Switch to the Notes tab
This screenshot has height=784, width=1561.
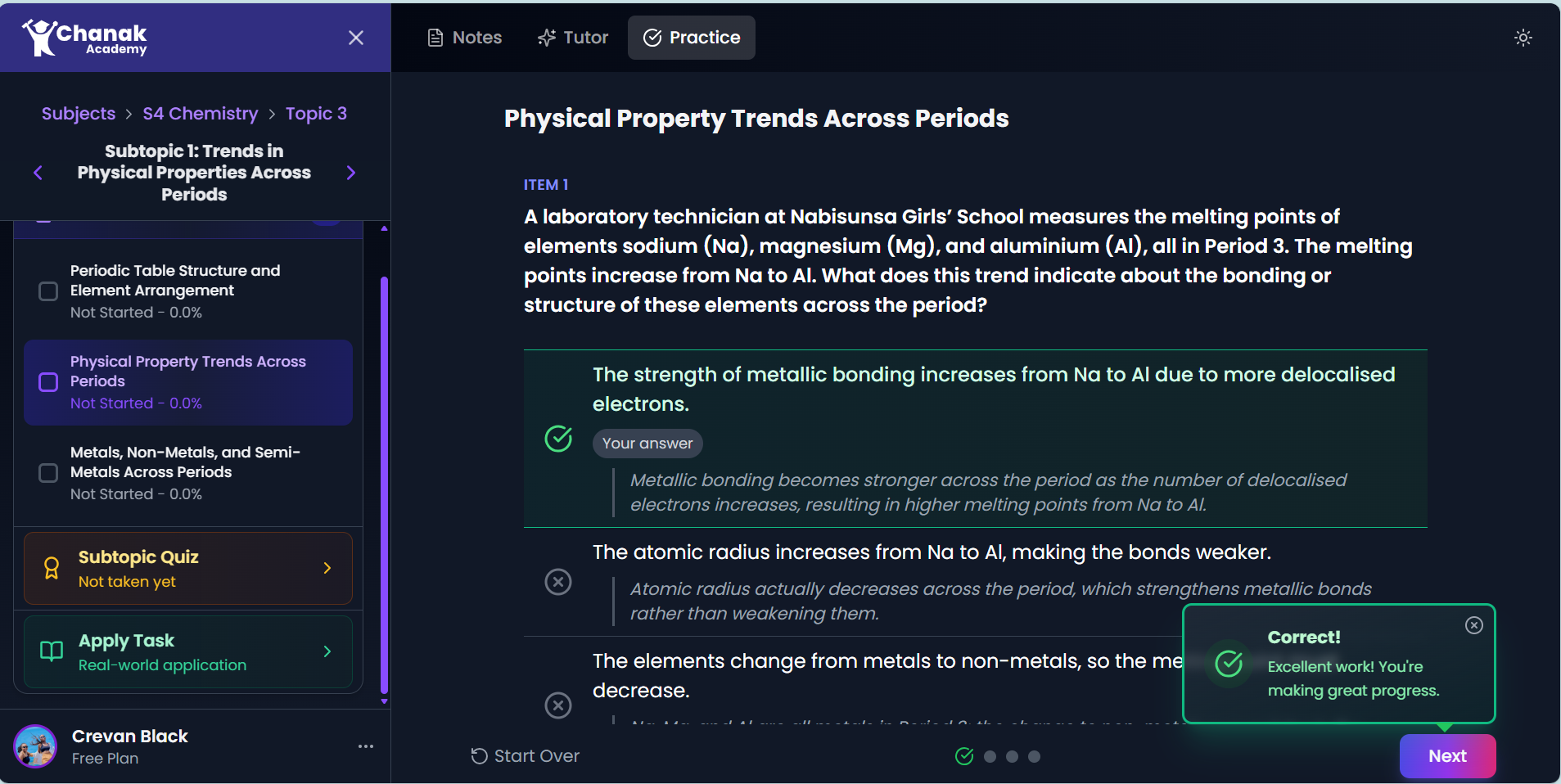tap(464, 37)
